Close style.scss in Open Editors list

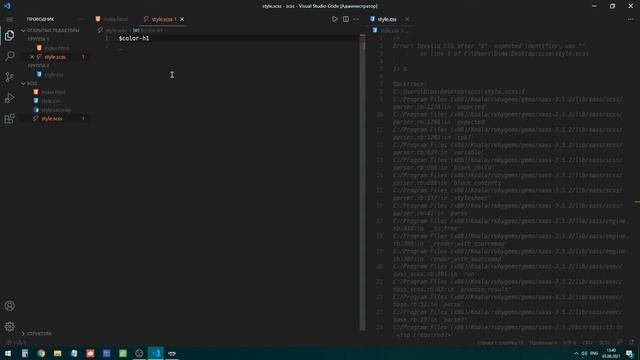[x=32, y=57]
